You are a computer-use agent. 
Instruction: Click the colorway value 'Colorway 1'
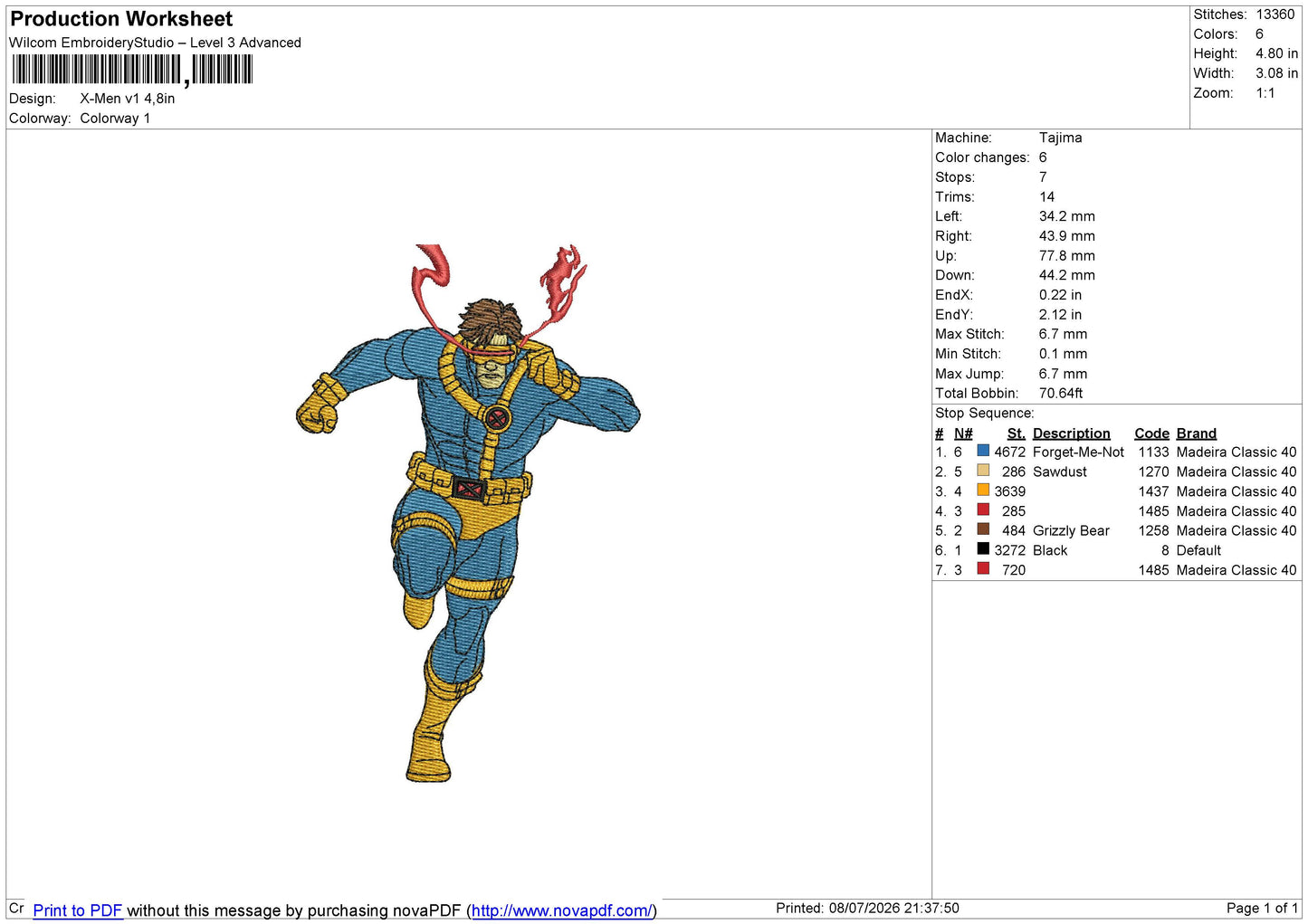coord(115,119)
